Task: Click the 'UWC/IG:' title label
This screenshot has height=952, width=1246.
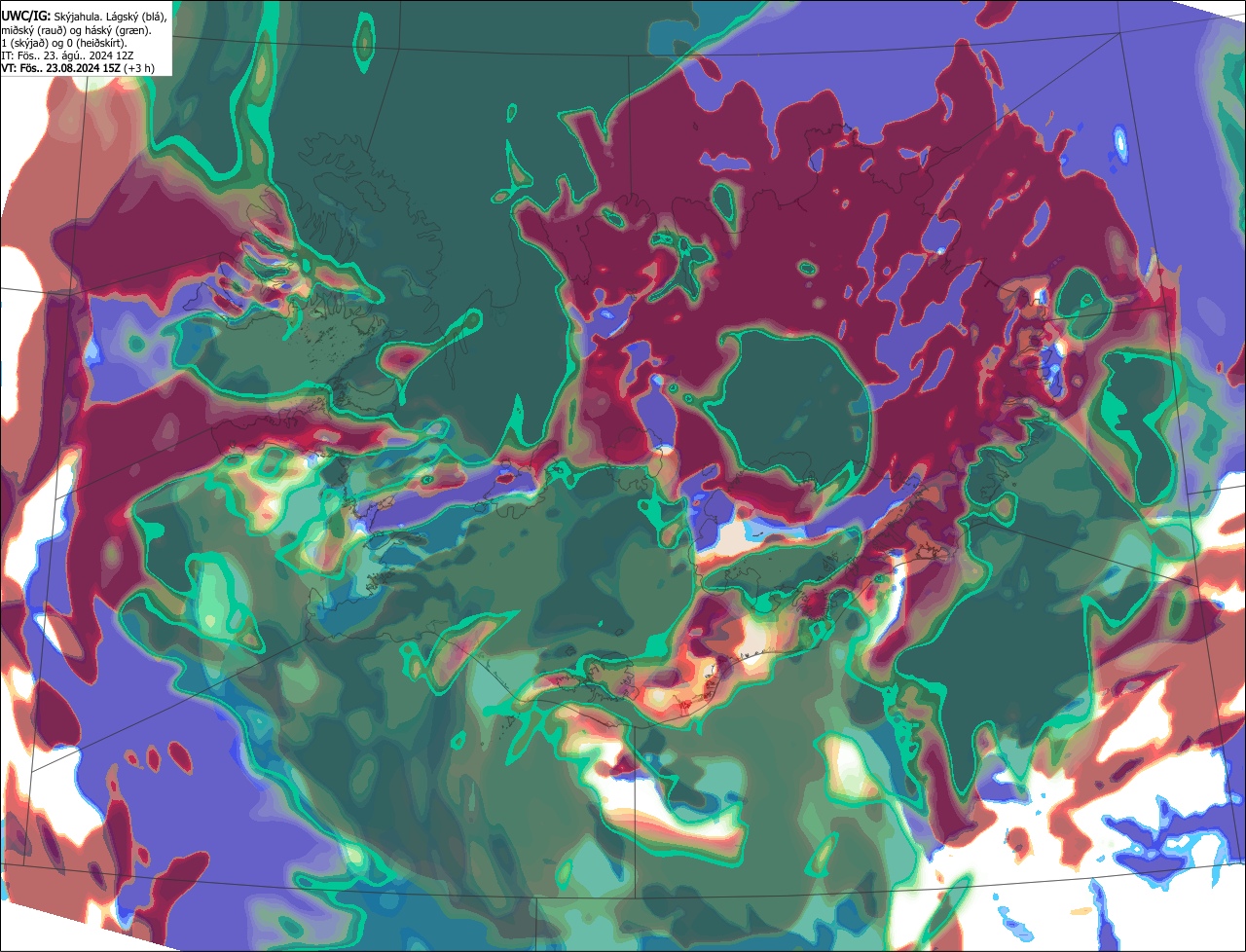Action: tap(26, 17)
